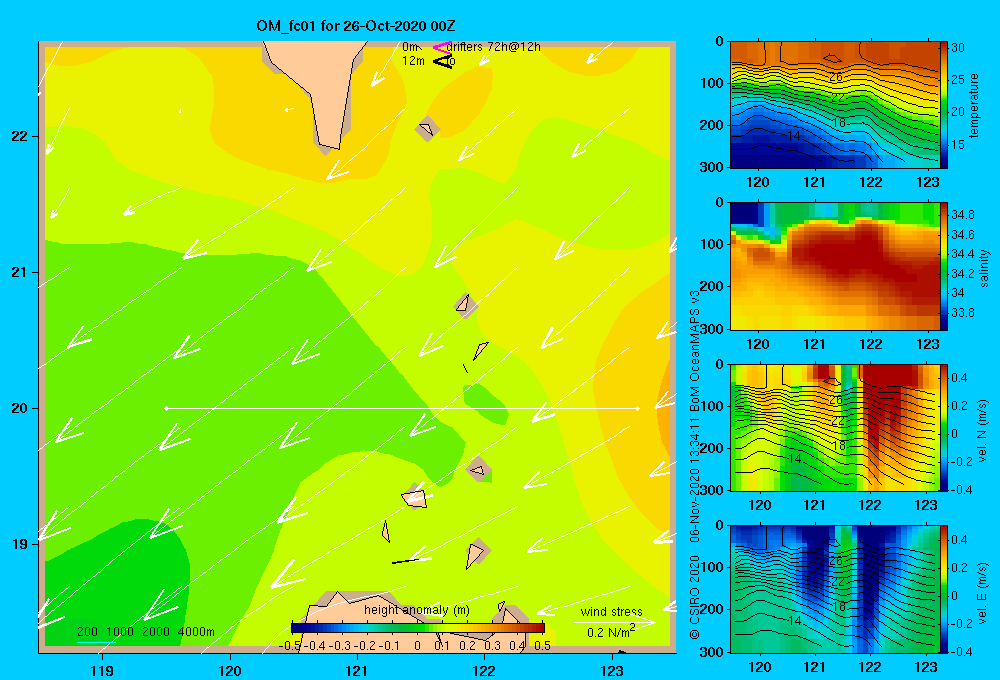Click the '30' tick on temperature color scale
This screenshot has height=680, width=1000.
tap(958, 48)
